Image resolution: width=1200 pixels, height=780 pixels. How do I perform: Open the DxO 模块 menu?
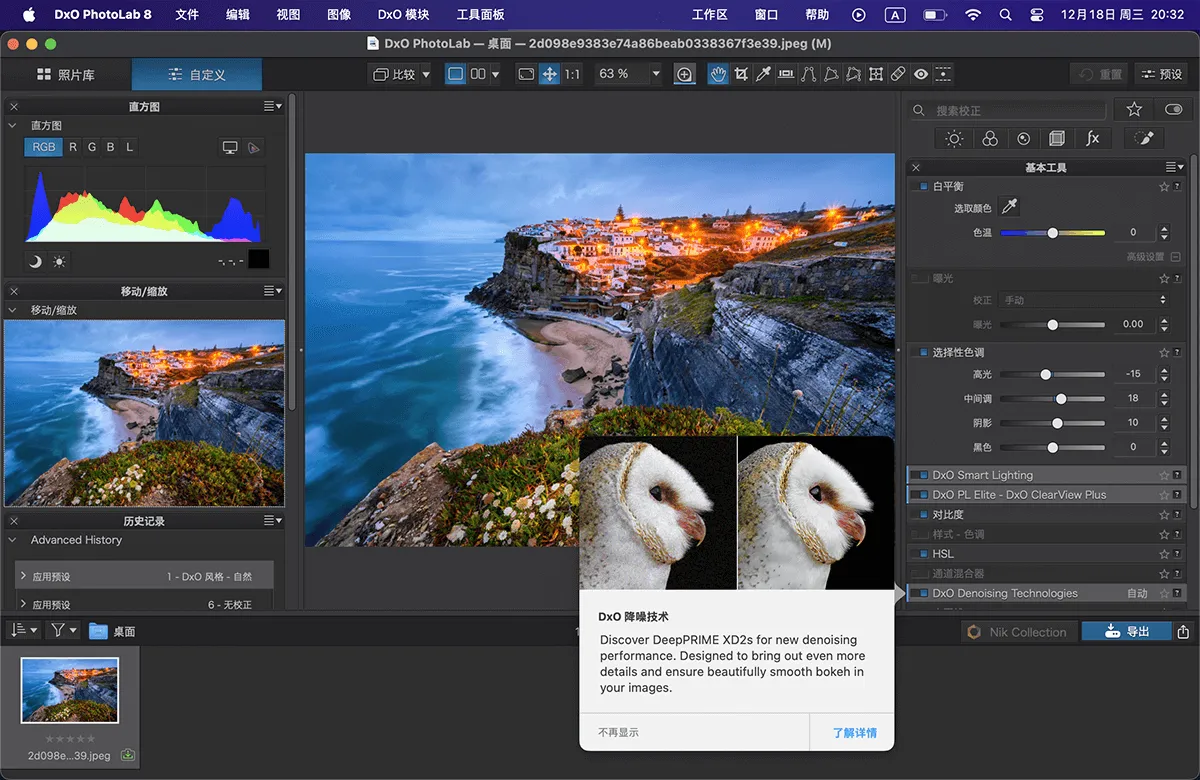click(x=403, y=15)
